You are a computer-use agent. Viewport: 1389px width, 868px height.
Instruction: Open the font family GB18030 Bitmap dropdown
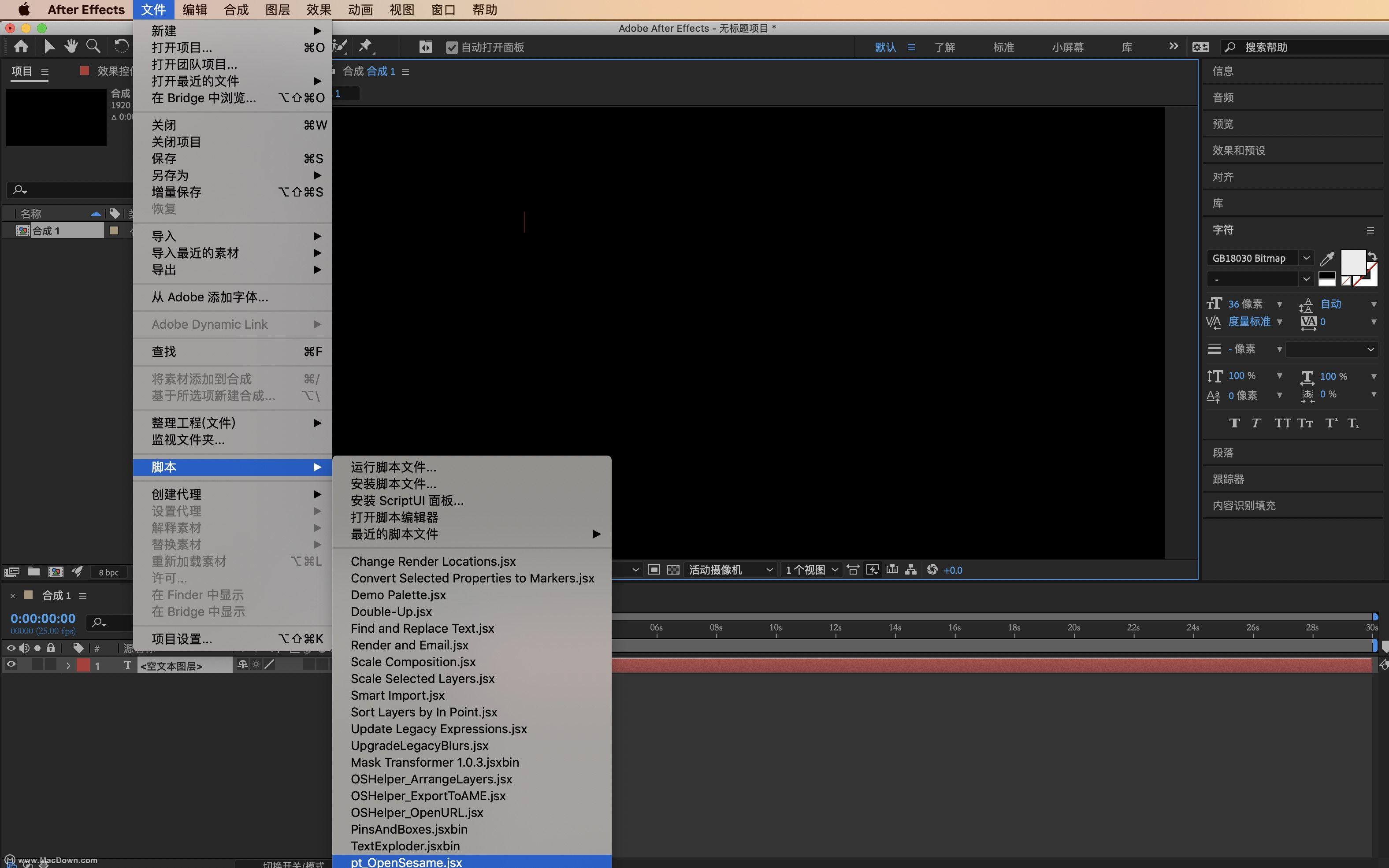point(1306,258)
